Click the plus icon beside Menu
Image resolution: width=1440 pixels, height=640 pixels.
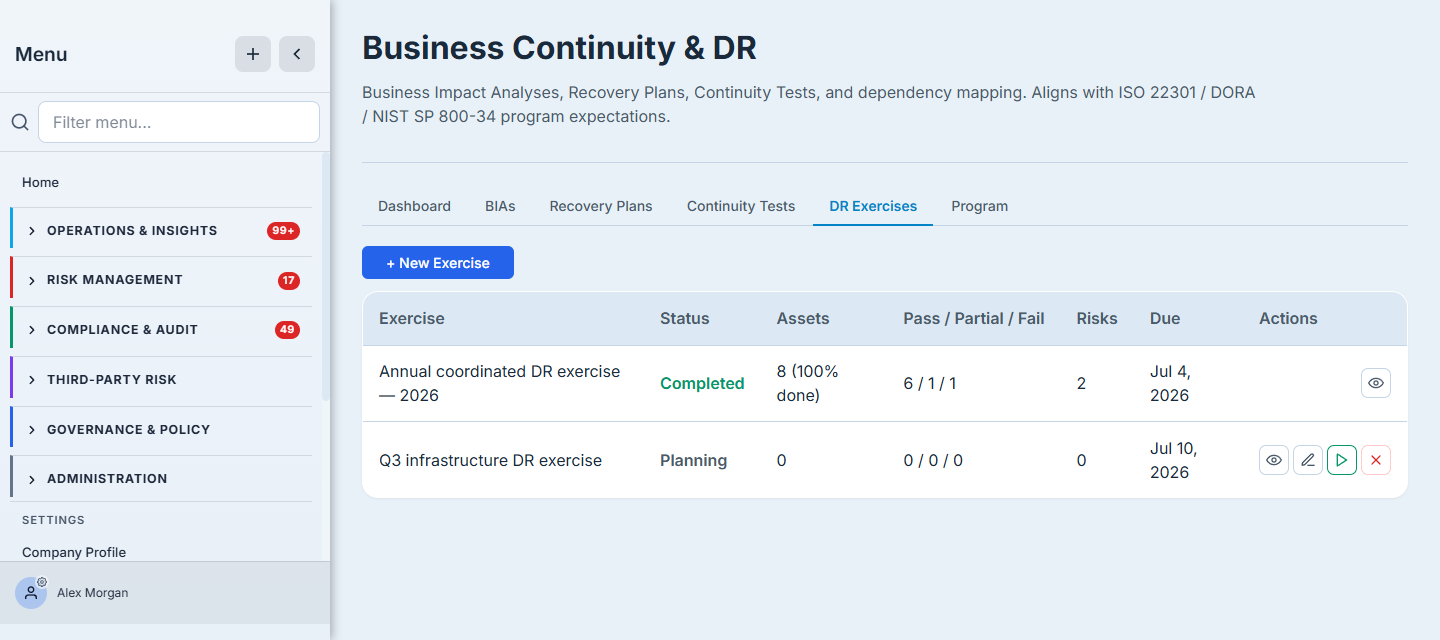pyautogui.click(x=253, y=54)
